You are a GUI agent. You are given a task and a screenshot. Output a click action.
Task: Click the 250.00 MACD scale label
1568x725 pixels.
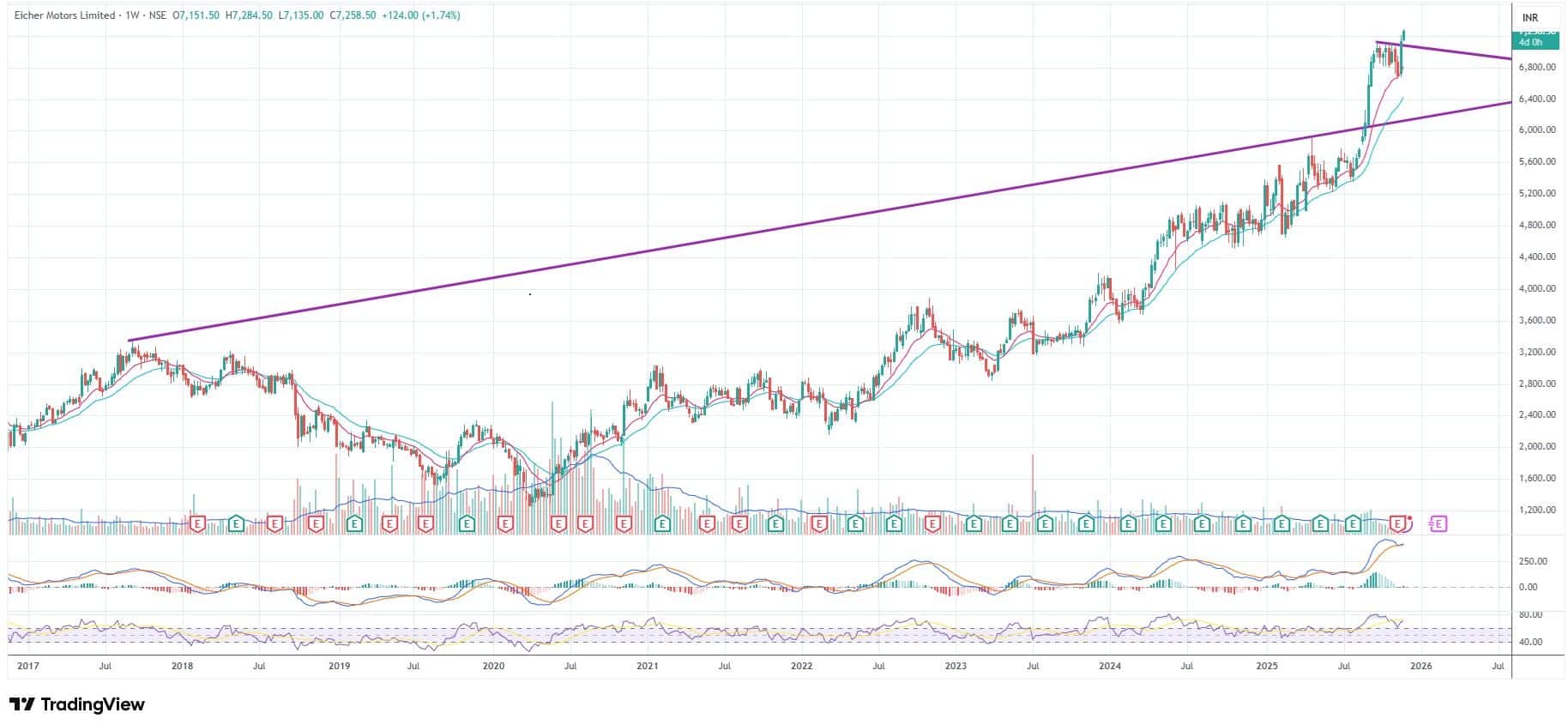pos(1533,561)
